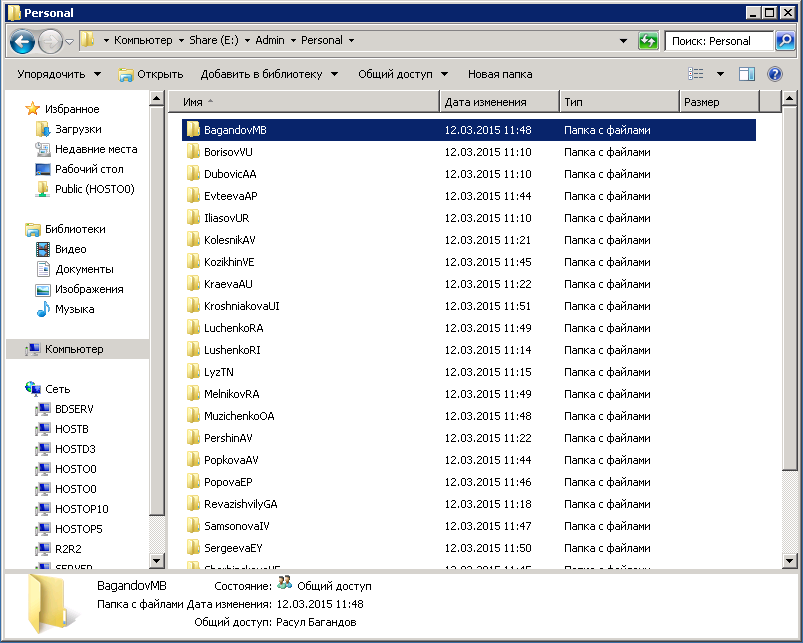The image size is (803, 643).
Task: Click 'Новая папка' button
Action: click(x=500, y=74)
